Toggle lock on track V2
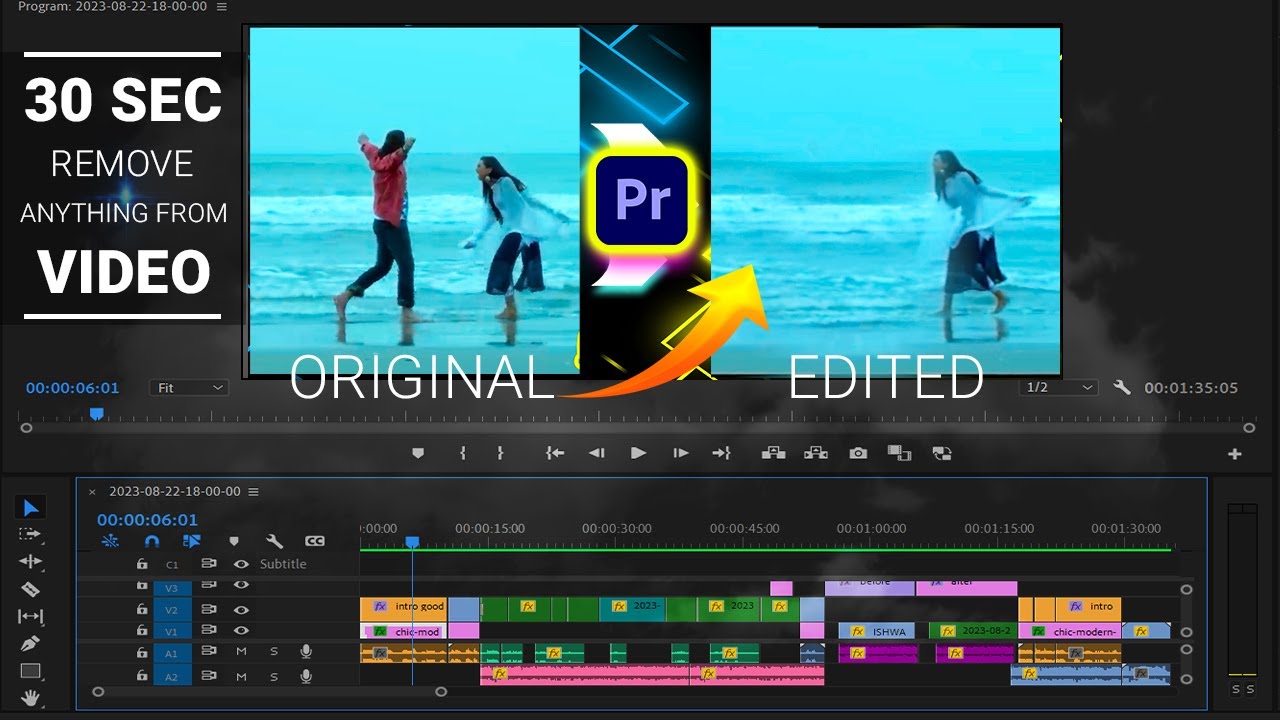The height and width of the screenshot is (720, 1280). [142, 609]
